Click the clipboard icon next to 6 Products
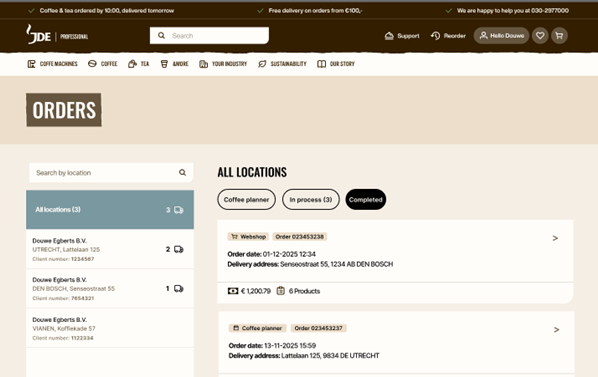The height and width of the screenshot is (377, 598). coord(280,291)
